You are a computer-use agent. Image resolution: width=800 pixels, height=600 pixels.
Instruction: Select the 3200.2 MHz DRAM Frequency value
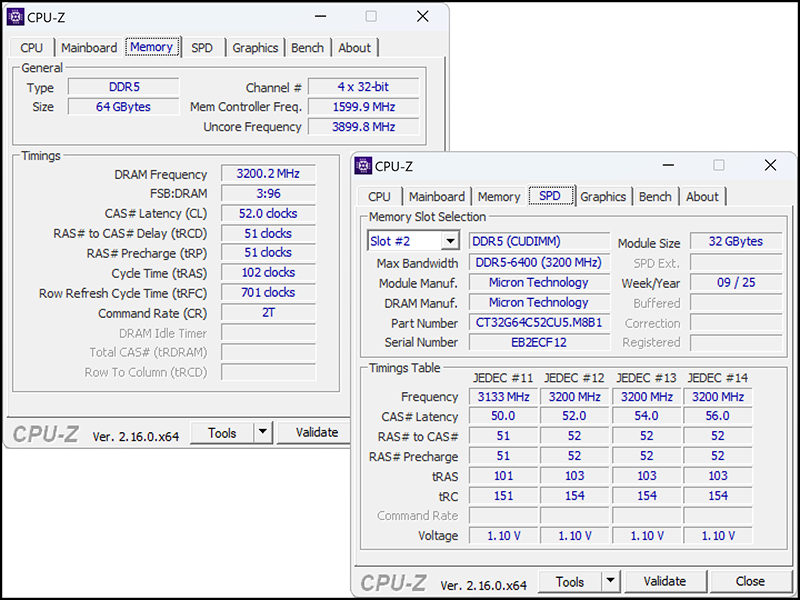pyautogui.click(x=268, y=173)
